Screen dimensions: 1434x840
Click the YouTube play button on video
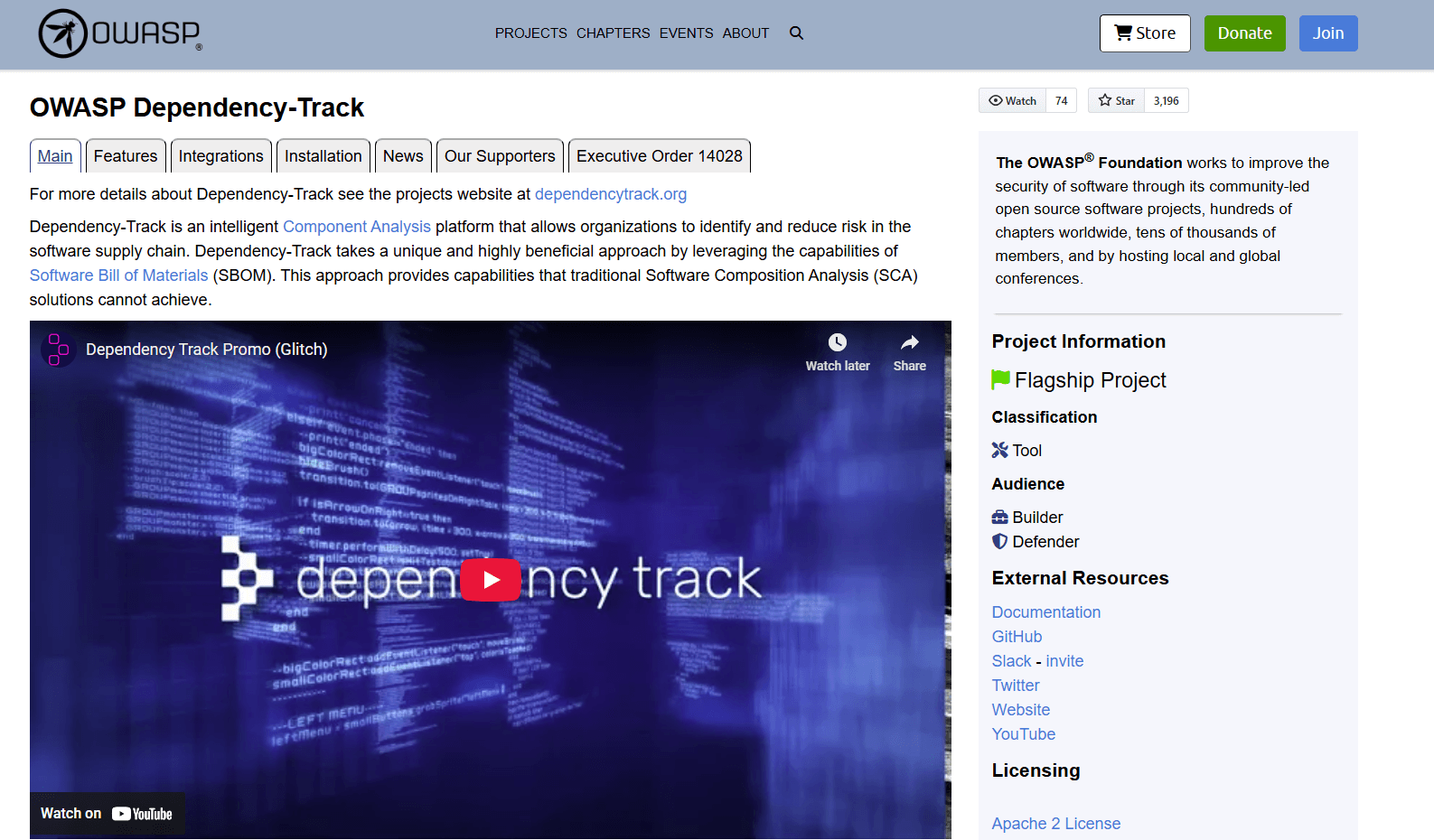(x=491, y=580)
